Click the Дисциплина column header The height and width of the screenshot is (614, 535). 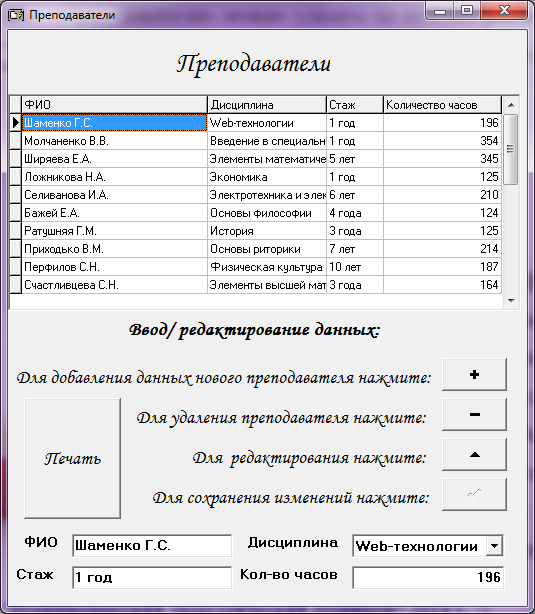267,105
